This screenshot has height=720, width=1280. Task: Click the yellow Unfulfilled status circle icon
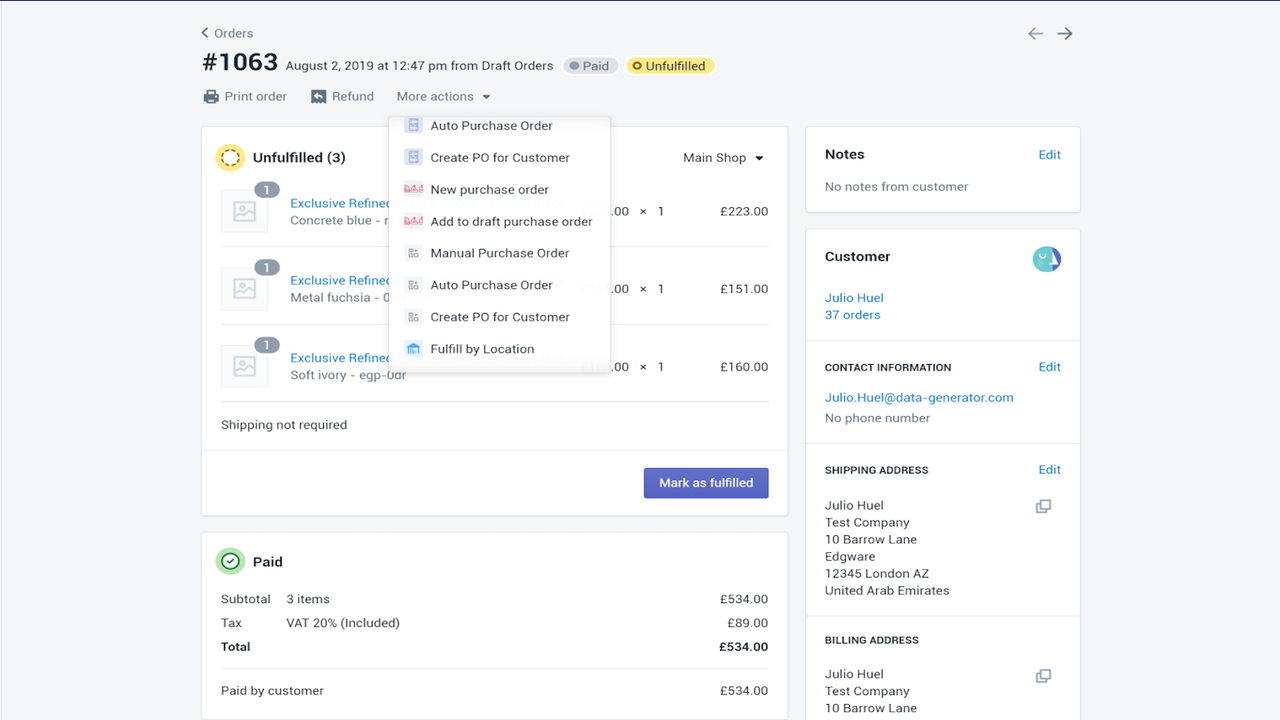[x=230, y=158]
